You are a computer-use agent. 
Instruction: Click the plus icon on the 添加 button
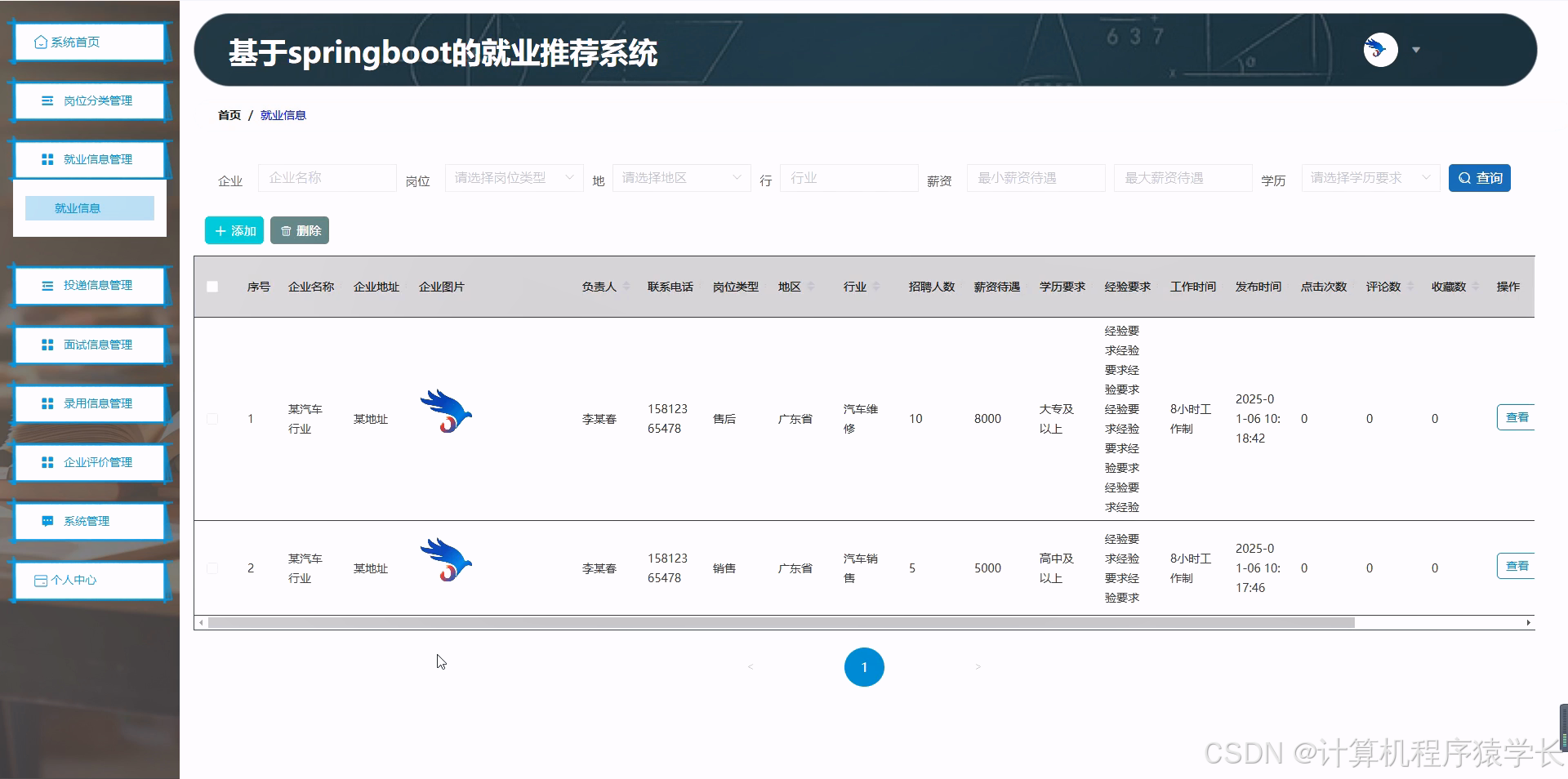click(218, 230)
